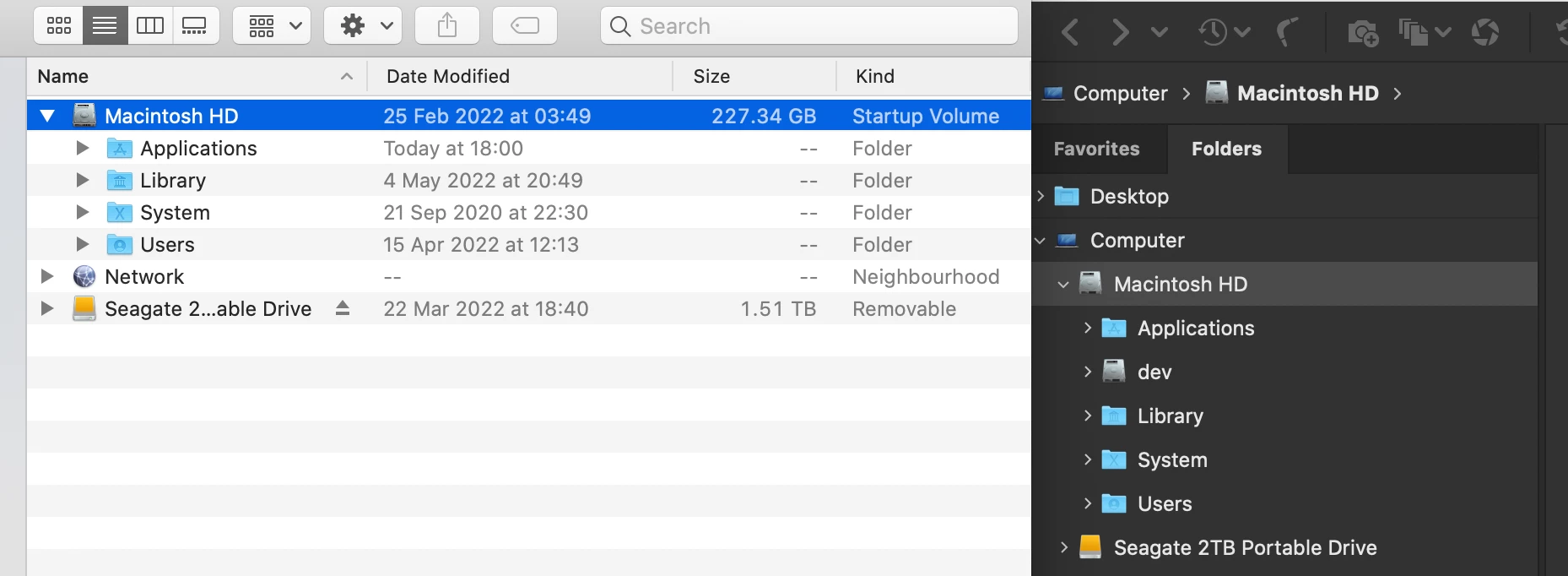
Task: Open in Camera Raw aperture icon
Action: tap(1485, 32)
